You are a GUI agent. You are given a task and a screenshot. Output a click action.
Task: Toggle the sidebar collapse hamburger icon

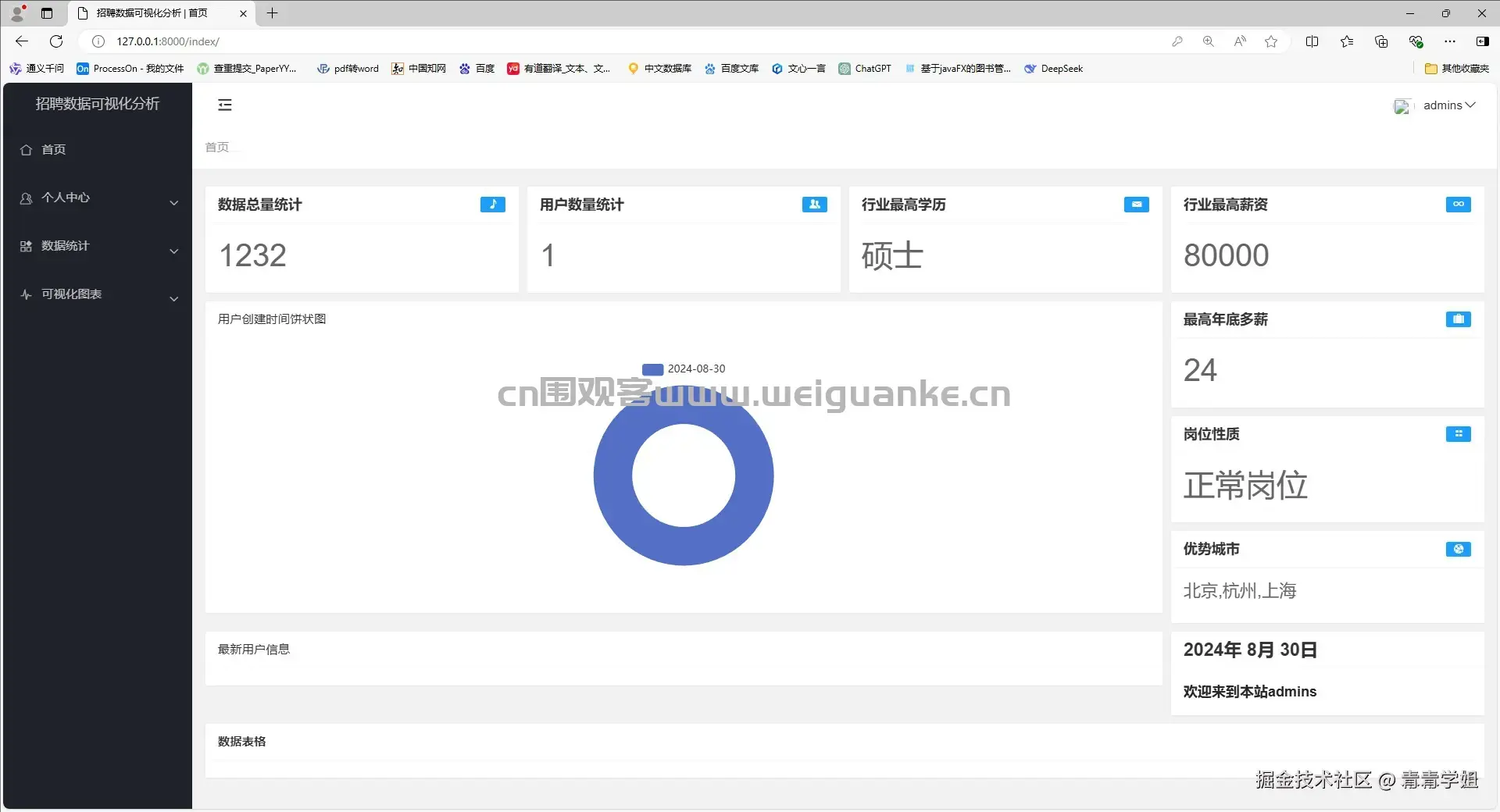pyautogui.click(x=225, y=105)
